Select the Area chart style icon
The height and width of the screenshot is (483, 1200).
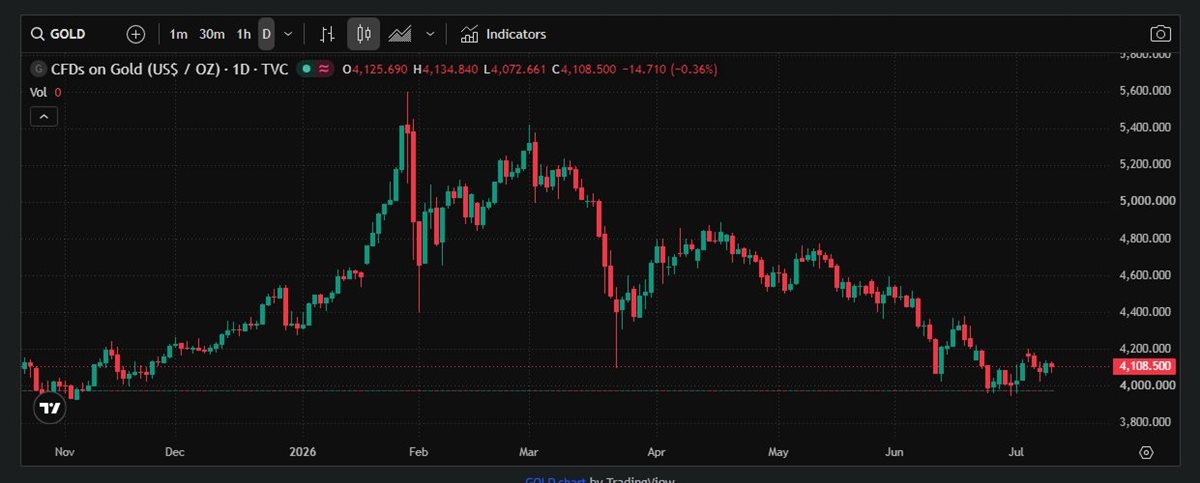400,34
